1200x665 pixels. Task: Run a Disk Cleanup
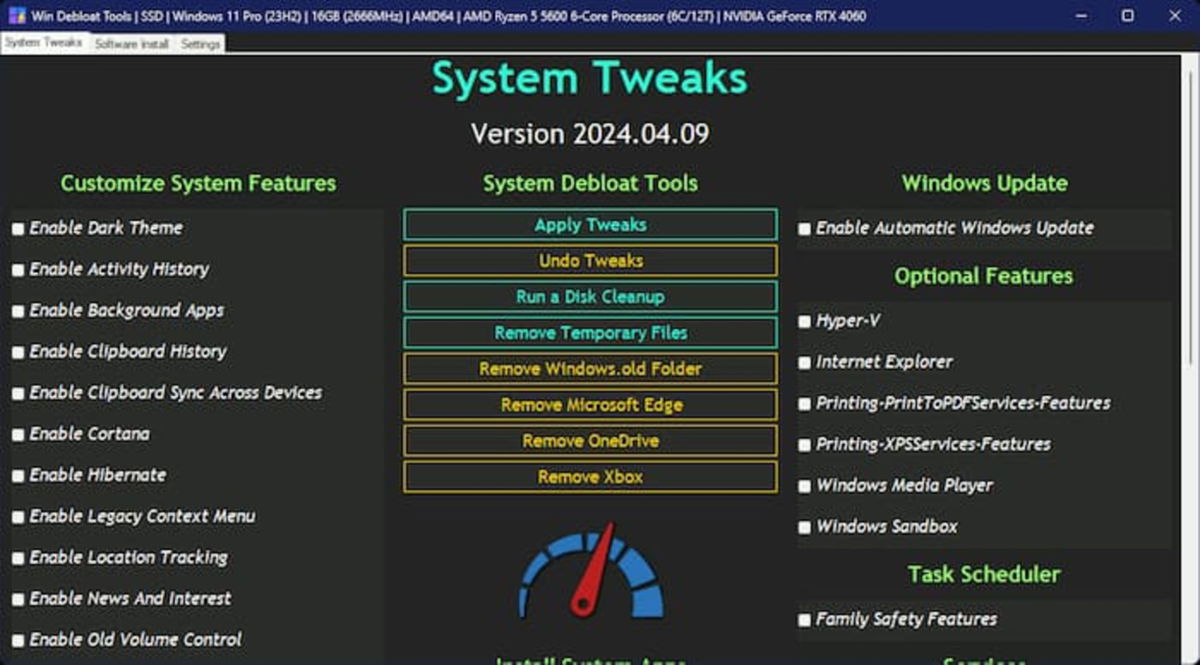589,296
